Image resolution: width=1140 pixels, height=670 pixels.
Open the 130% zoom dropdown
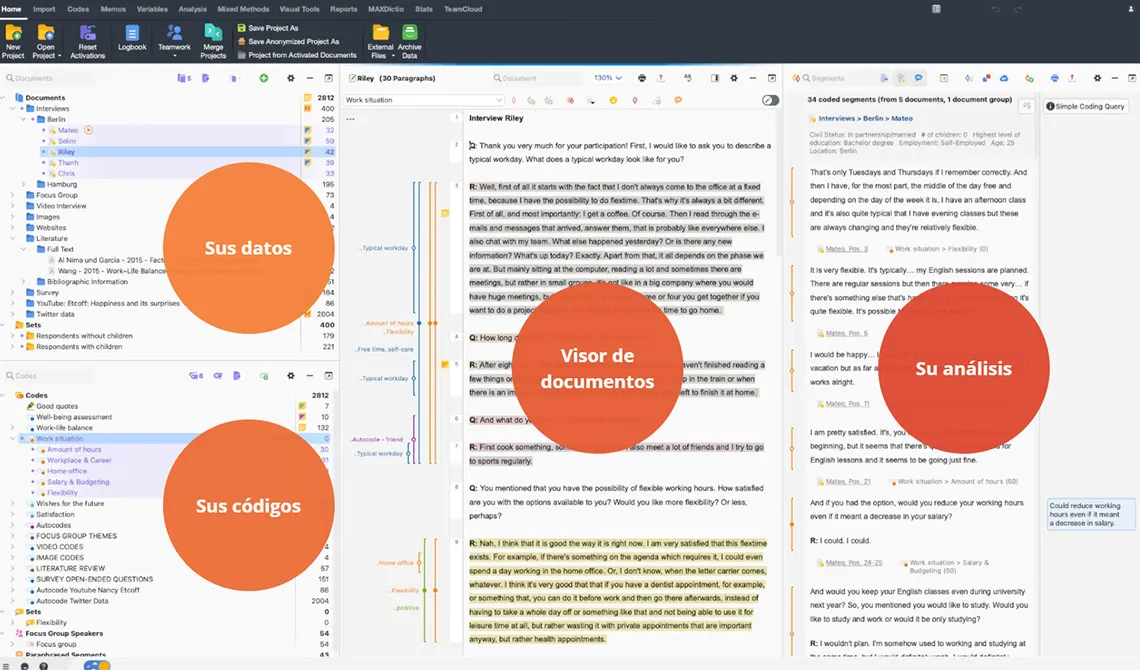(608, 78)
